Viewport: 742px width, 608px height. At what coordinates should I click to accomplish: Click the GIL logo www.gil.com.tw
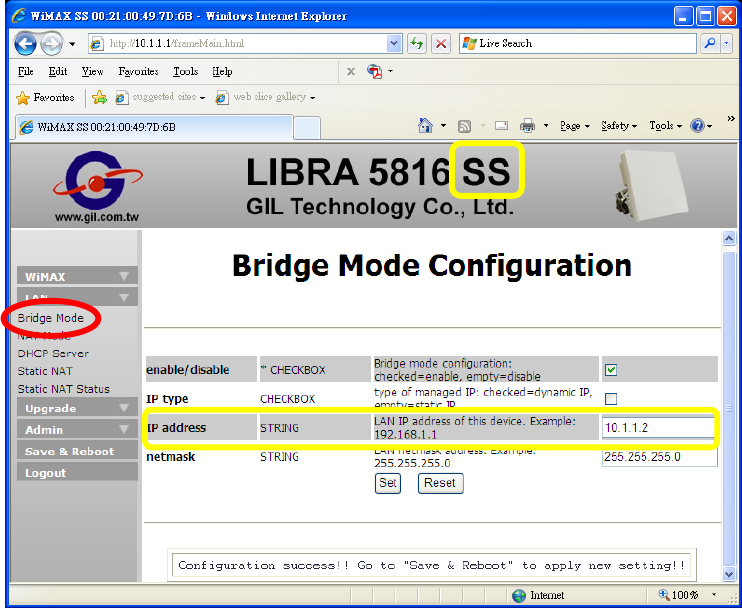click(x=97, y=187)
